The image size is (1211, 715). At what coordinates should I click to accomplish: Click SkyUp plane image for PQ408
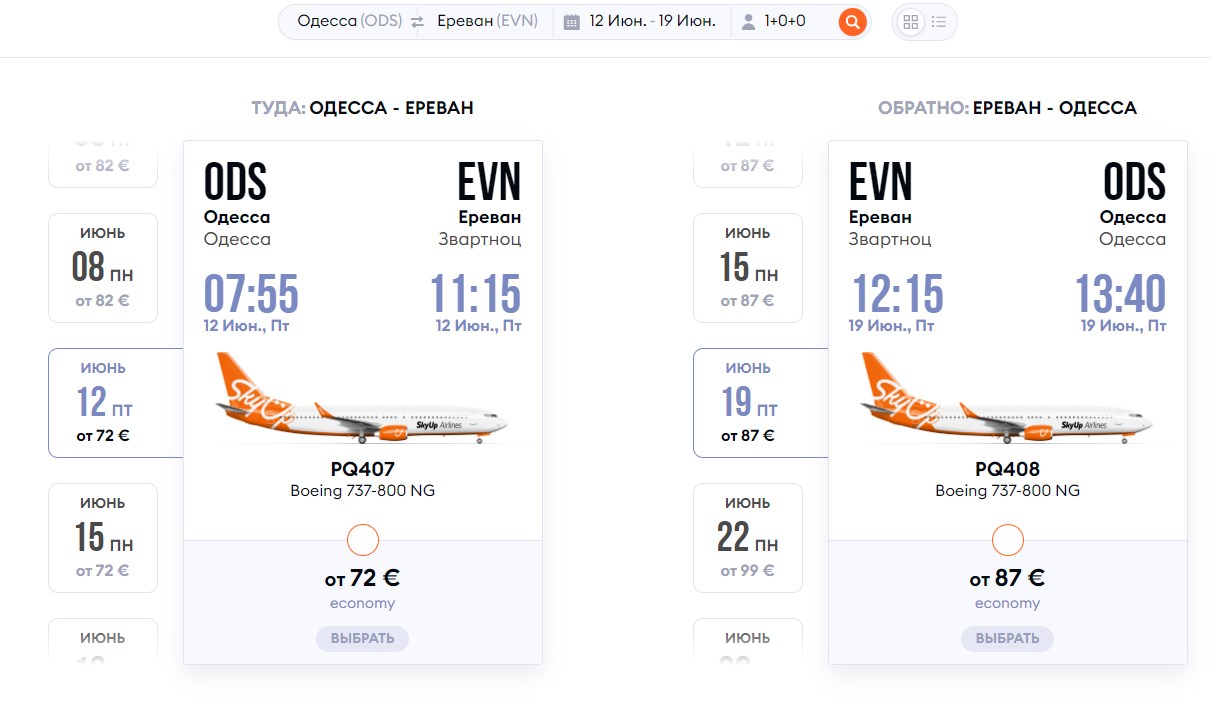click(1007, 400)
